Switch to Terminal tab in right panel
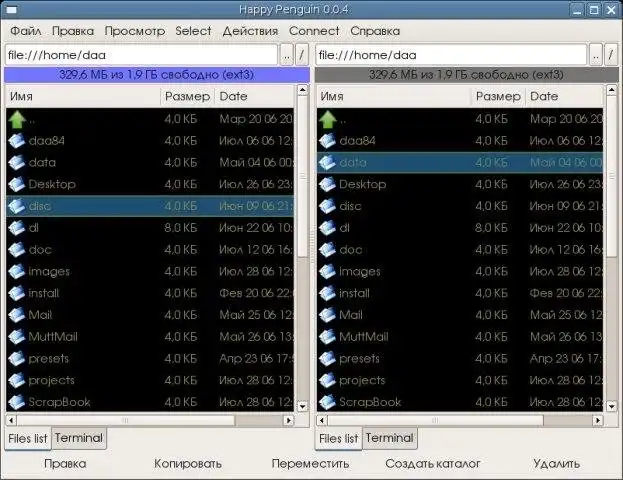 coord(390,438)
